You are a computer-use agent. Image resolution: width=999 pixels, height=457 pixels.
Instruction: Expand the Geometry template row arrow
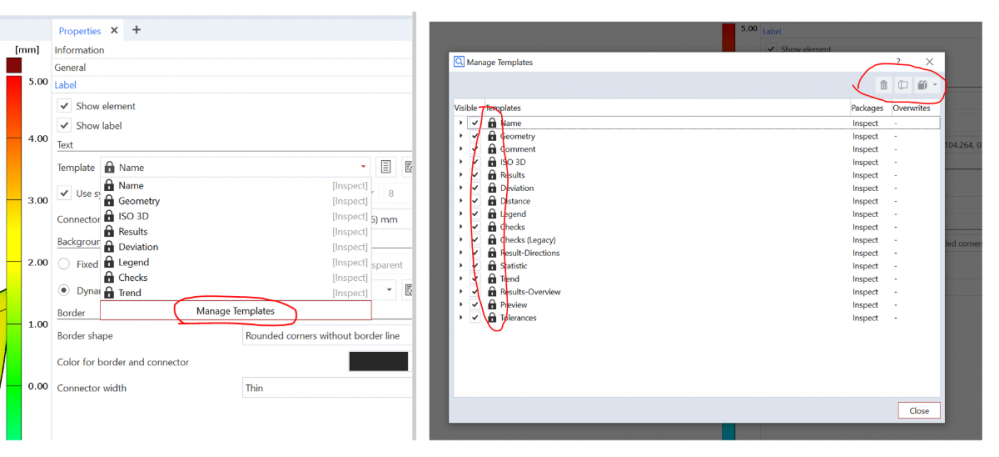461,136
